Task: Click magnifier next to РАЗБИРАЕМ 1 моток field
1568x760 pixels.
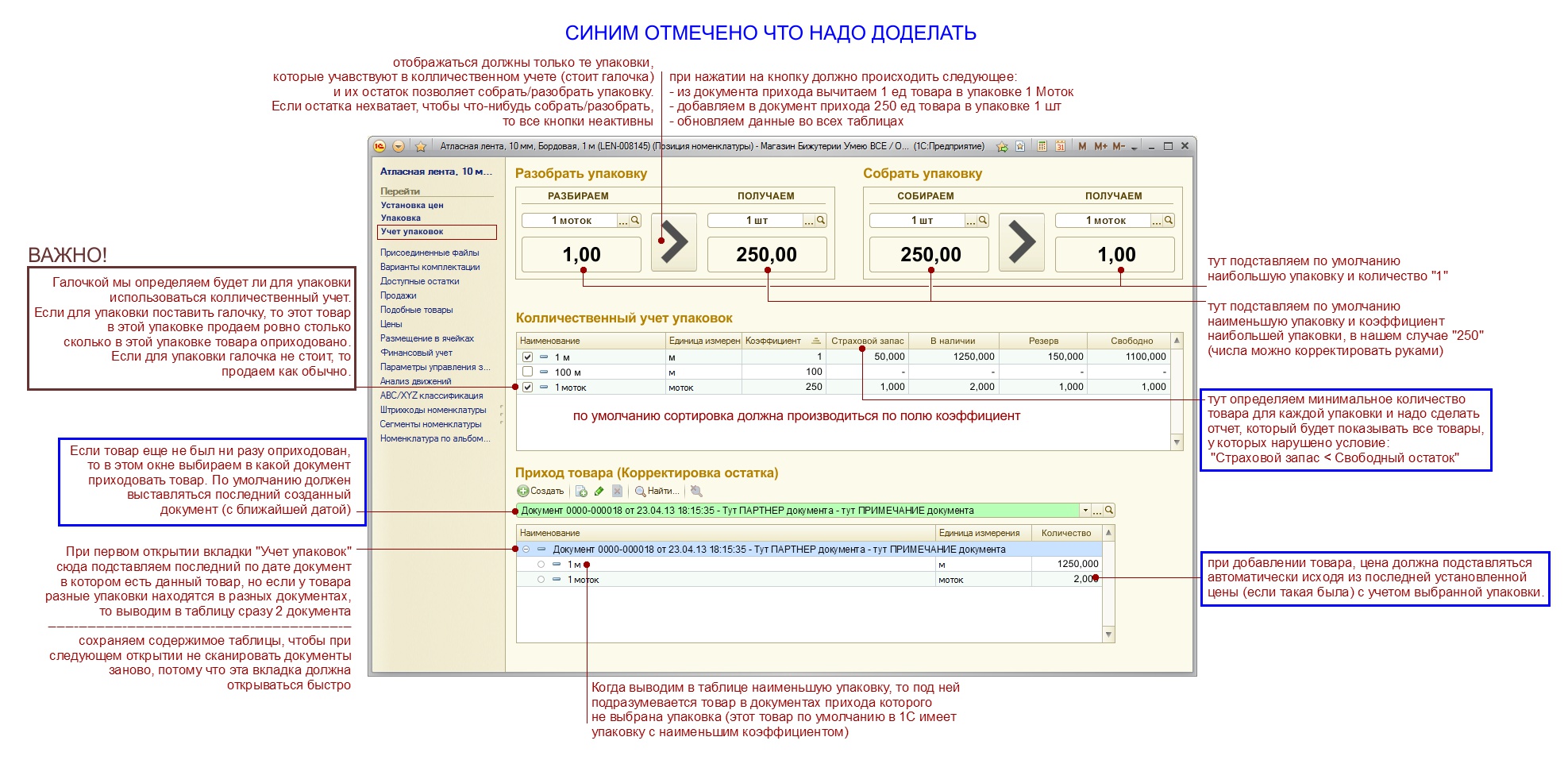Action: 635,221
